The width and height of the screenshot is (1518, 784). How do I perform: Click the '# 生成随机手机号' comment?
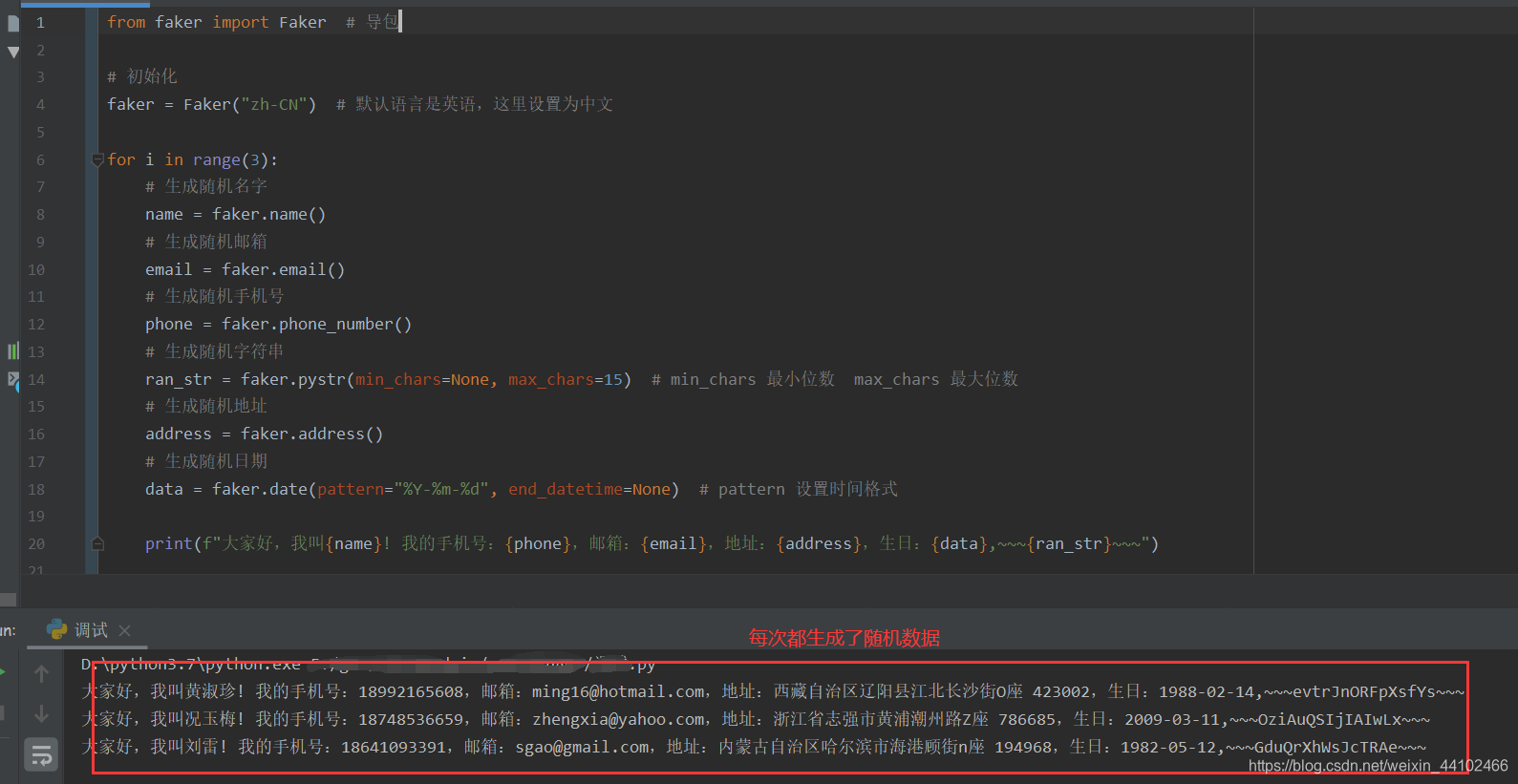(x=215, y=296)
